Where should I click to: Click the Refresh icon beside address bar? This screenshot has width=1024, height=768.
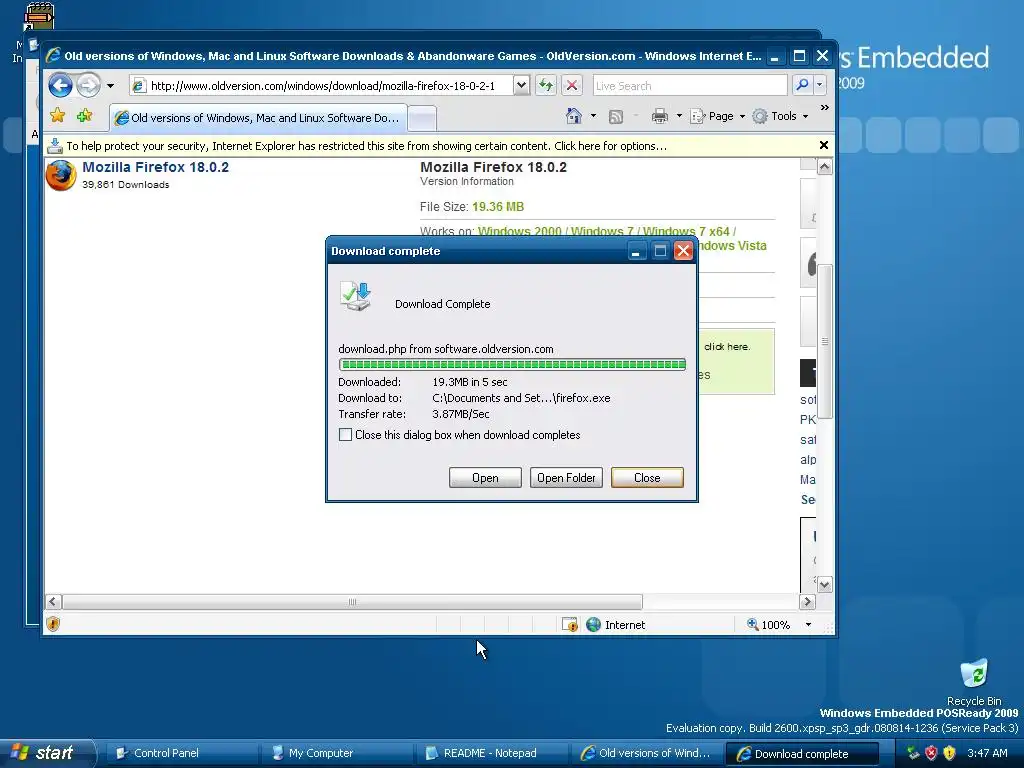(x=546, y=85)
